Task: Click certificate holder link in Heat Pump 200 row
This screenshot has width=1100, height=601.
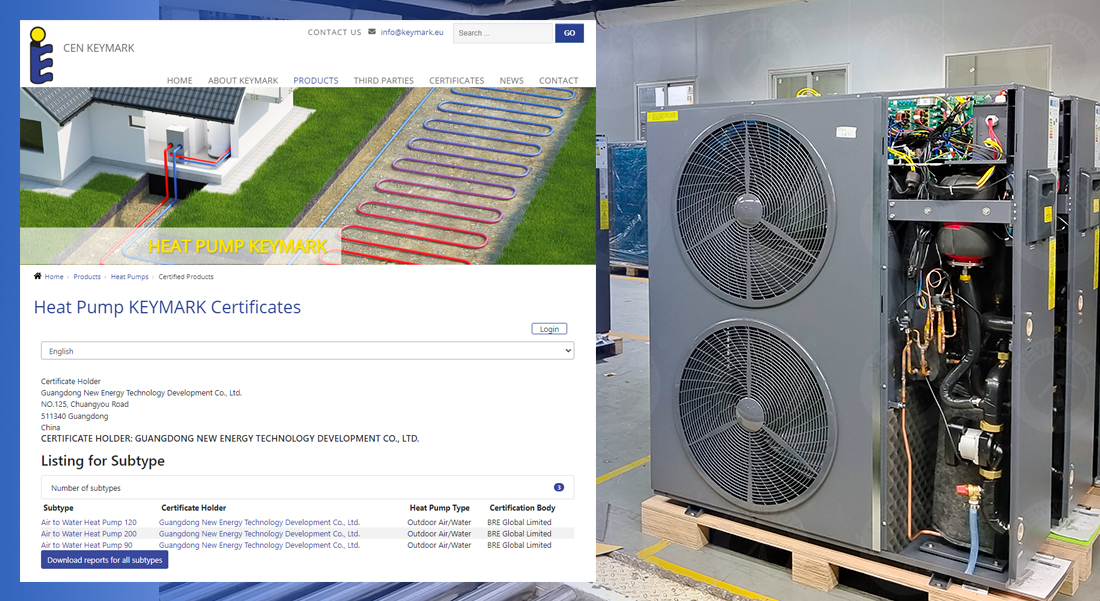Action: tap(259, 534)
